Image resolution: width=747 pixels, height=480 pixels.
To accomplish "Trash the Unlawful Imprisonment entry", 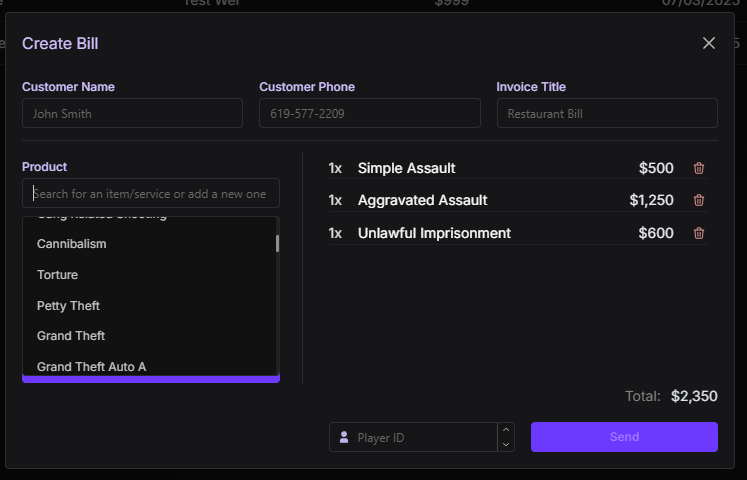I will 699,233.
